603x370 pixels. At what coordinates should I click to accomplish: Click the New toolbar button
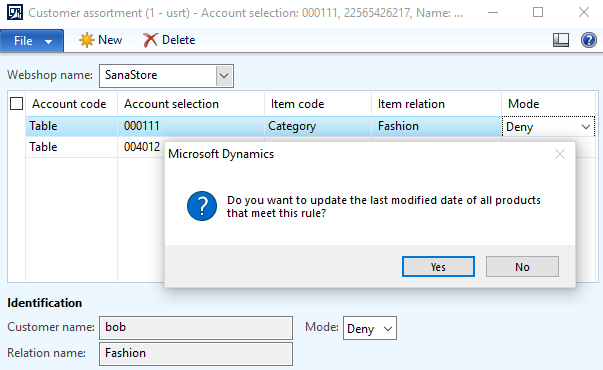[x=100, y=40]
